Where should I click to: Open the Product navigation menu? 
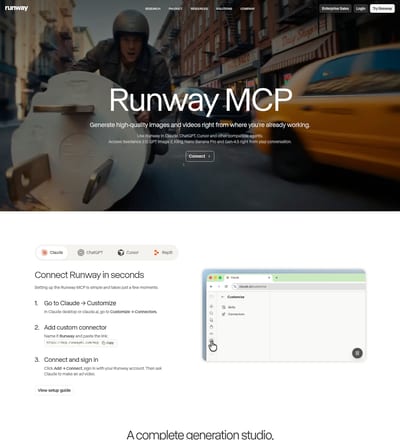175,9
